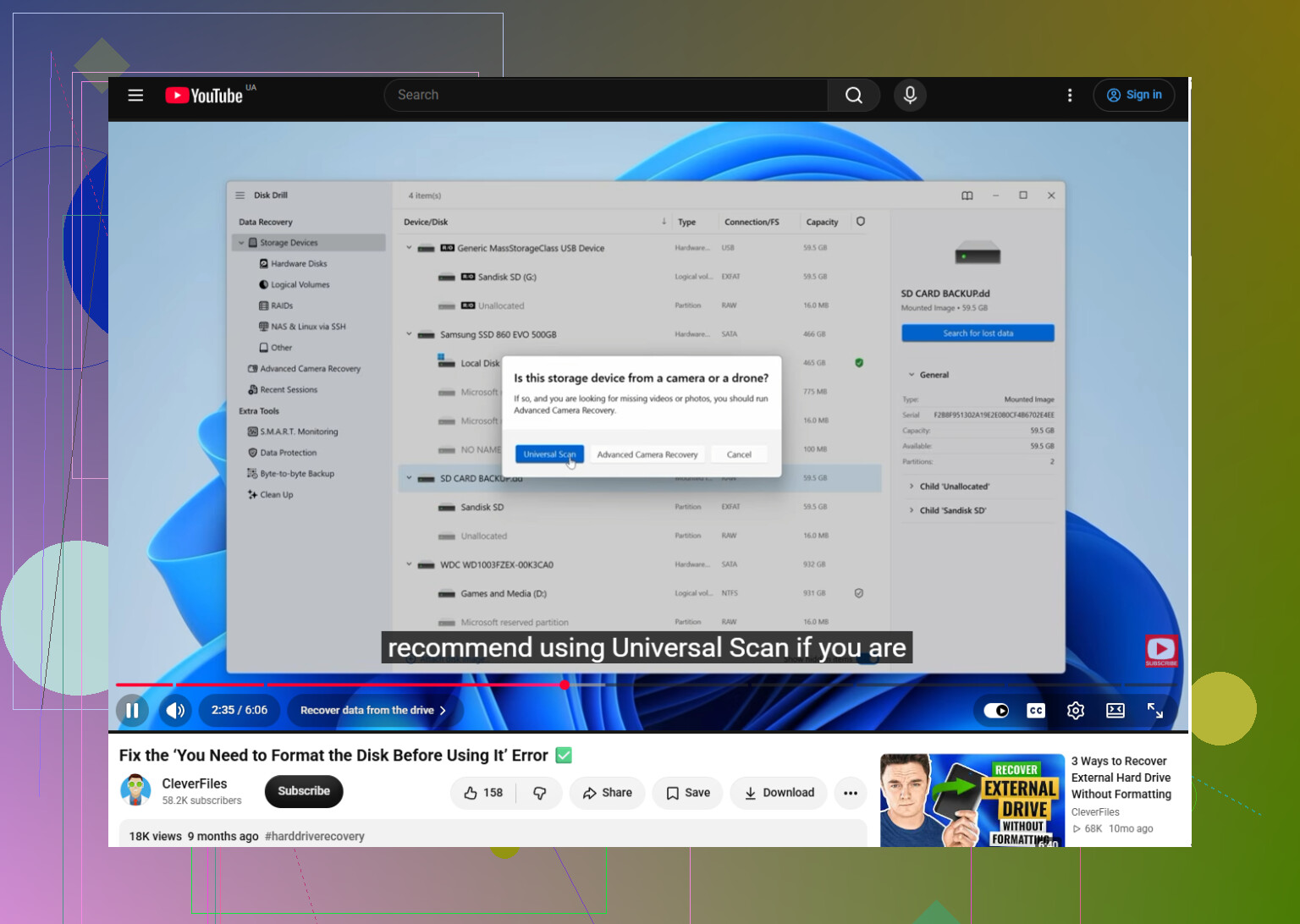The height and width of the screenshot is (924, 1300).
Task: Expand Child 'Sandisk SD' section
Action: click(912, 510)
